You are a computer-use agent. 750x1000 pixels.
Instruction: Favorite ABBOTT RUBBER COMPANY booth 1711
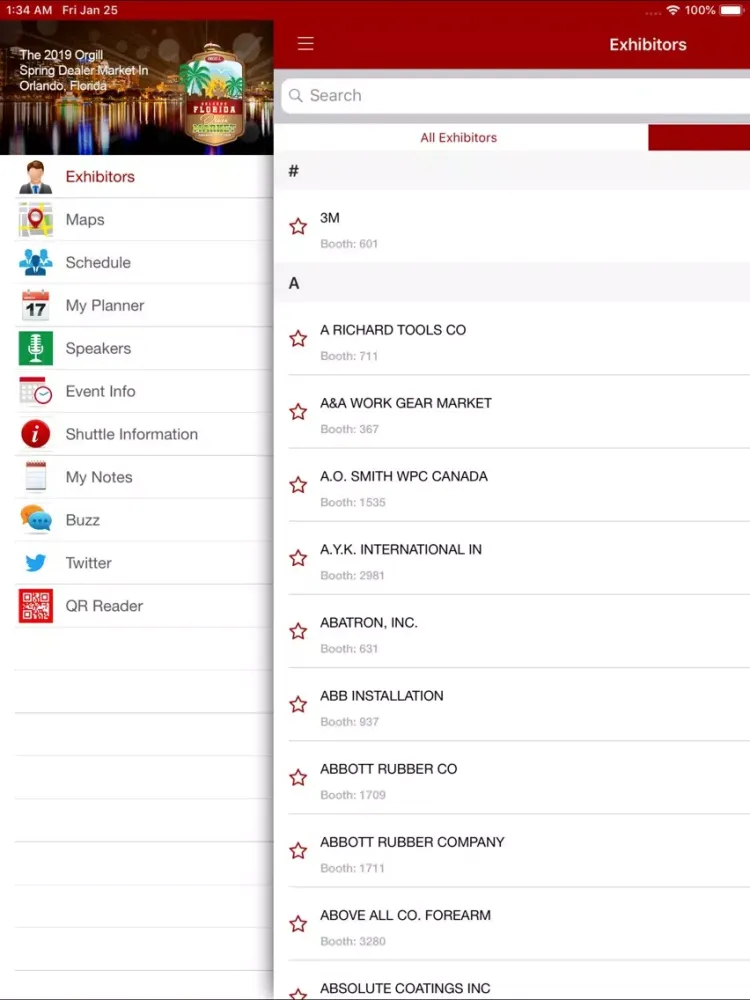click(298, 851)
